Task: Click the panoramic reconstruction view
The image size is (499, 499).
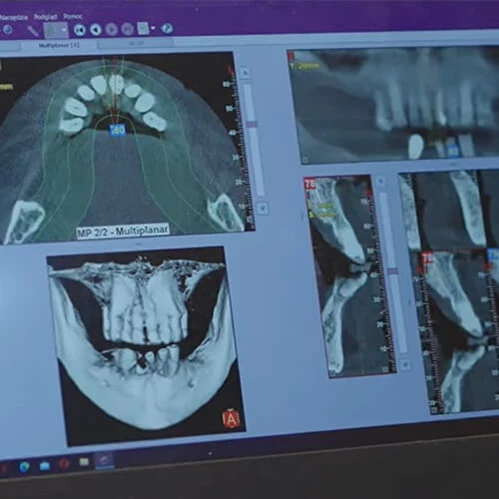Action: (394, 105)
